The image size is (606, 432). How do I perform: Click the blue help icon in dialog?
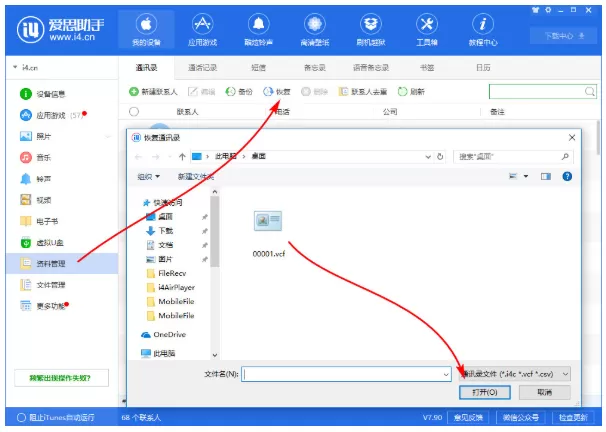[x=567, y=176]
